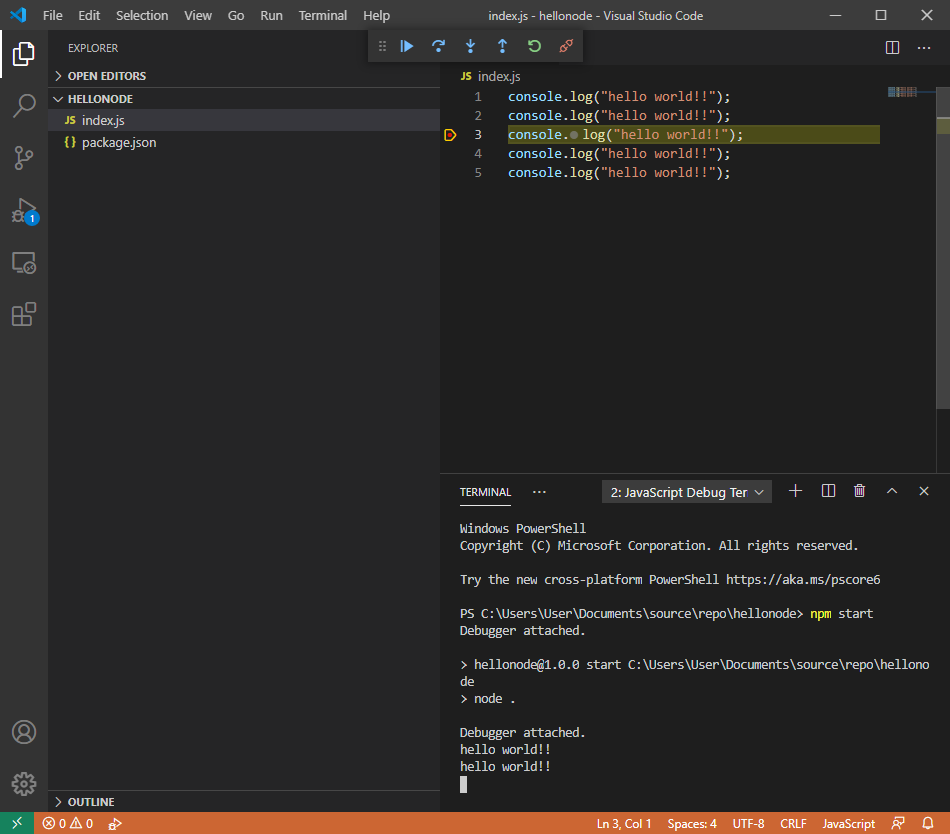Open the aka.ms/pscore6 link in terminal
The width and height of the screenshot is (950, 834).
[803, 580]
